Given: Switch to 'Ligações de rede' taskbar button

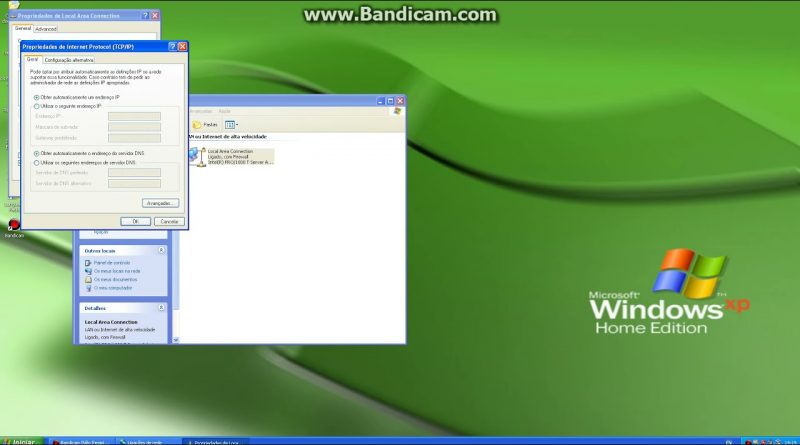Looking at the screenshot, I should [147, 442].
